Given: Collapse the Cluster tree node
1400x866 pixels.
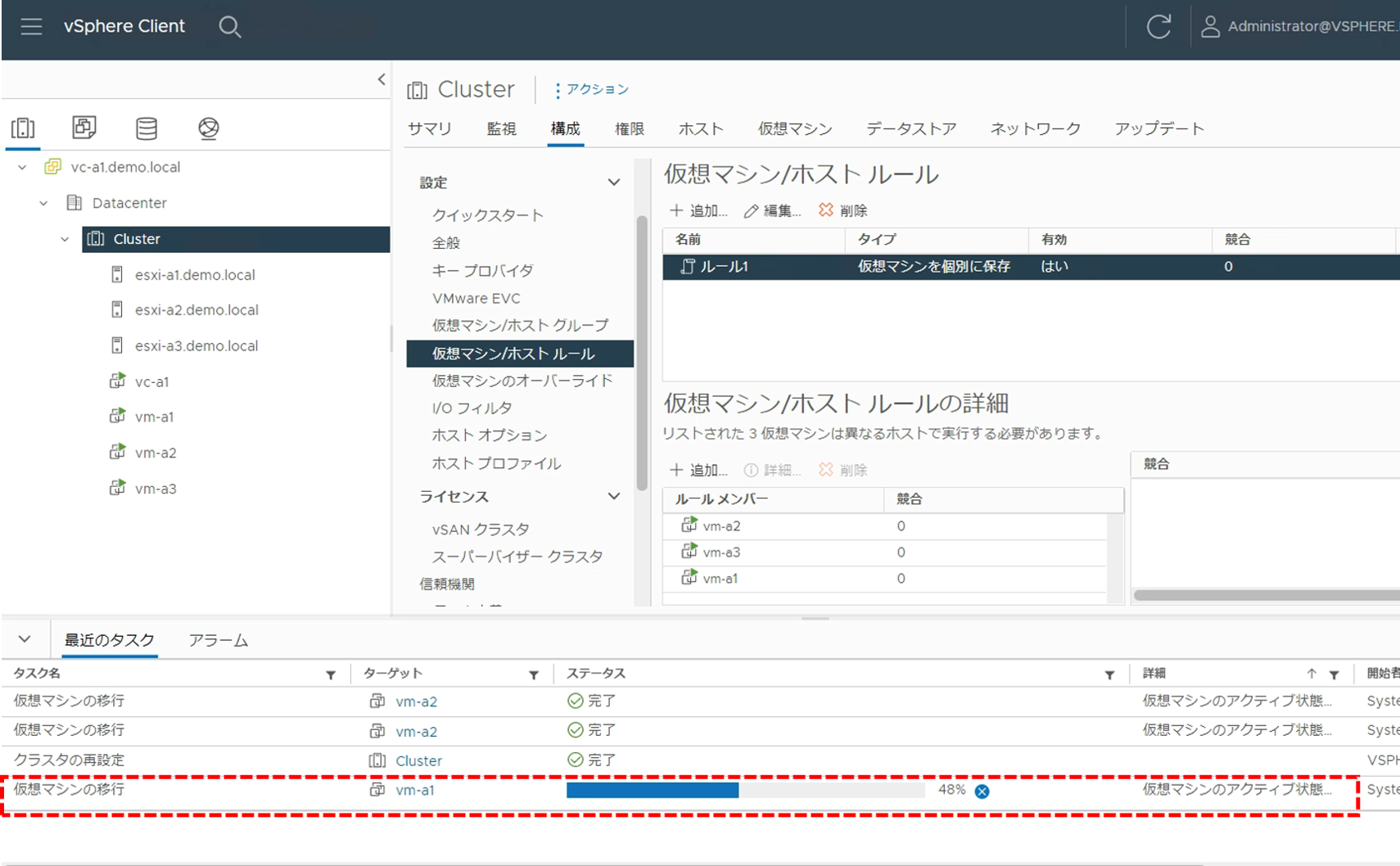Looking at the screenshot, I should pyautogui.click(x=65, y=239).
